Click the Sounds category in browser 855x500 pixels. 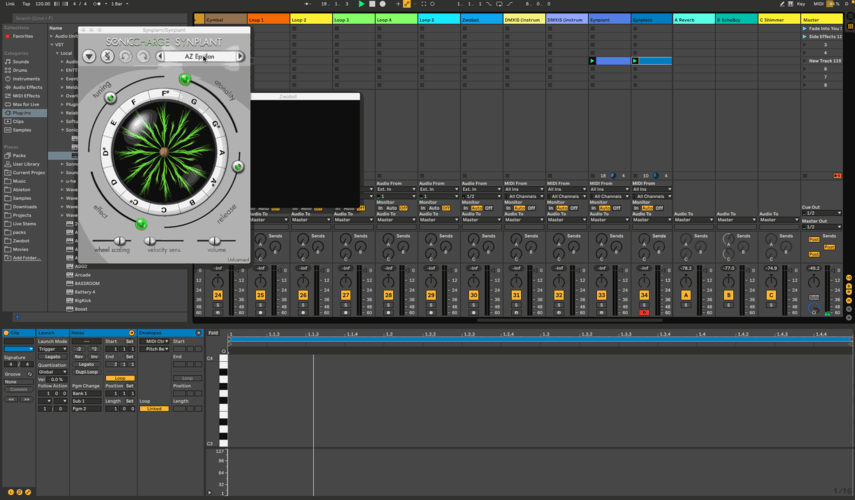(21, 62)
